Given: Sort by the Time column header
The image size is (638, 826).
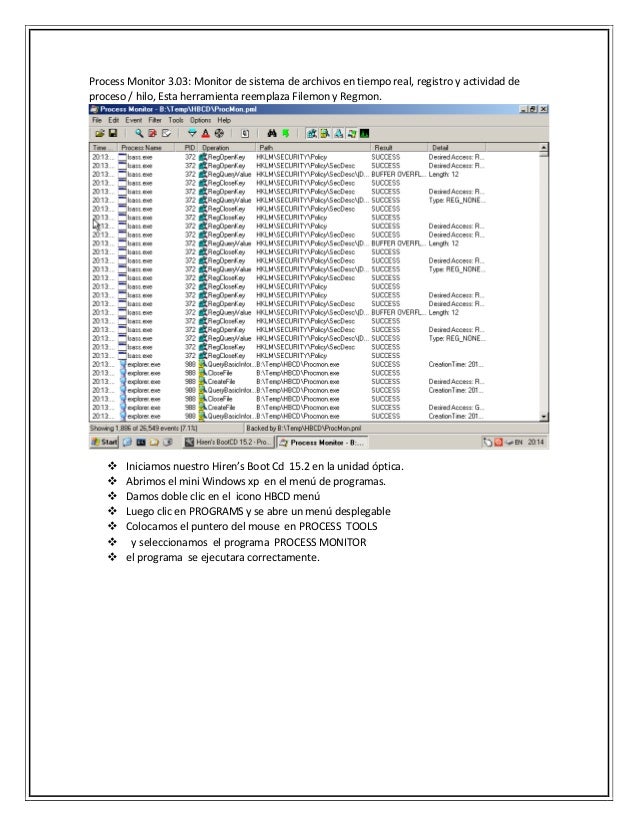Looking at the screenshot, I should click(x=103, y=148).
